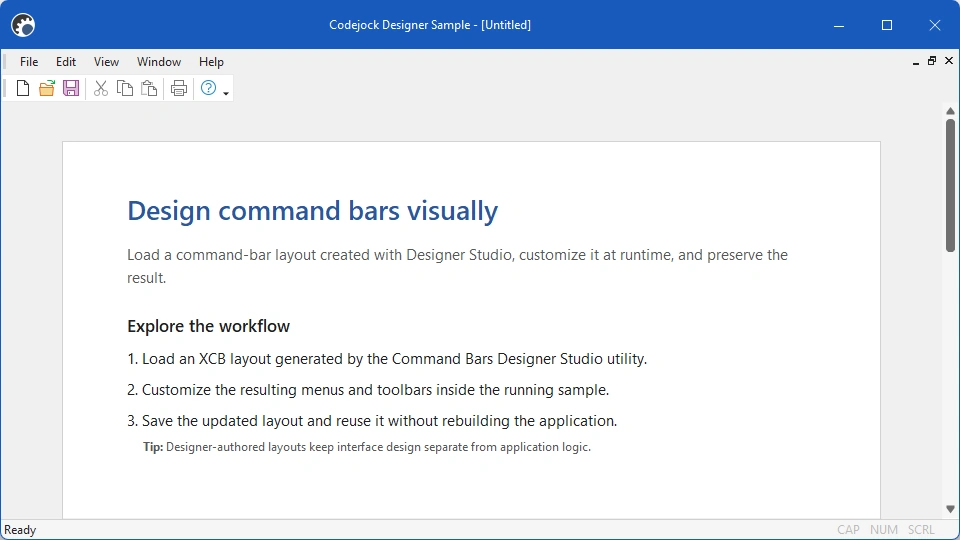
Task: Click the CAP status bar indicator
Action: tap(849, 530)
